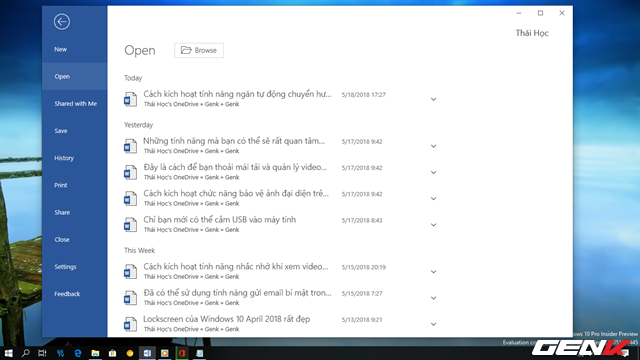
Task: Expand options for 'Đã có thể sử dụng tính năng gửi email' file
Action: (433, 298)
